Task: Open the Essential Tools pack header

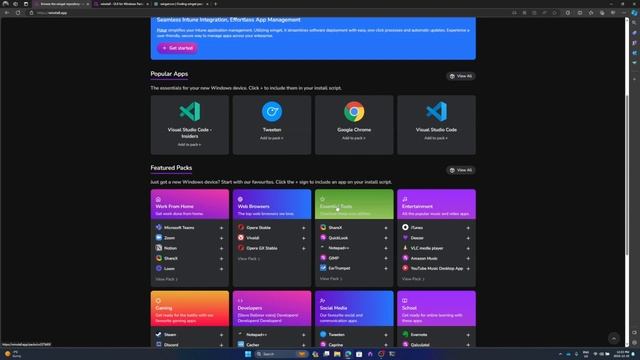Action: 354,204
